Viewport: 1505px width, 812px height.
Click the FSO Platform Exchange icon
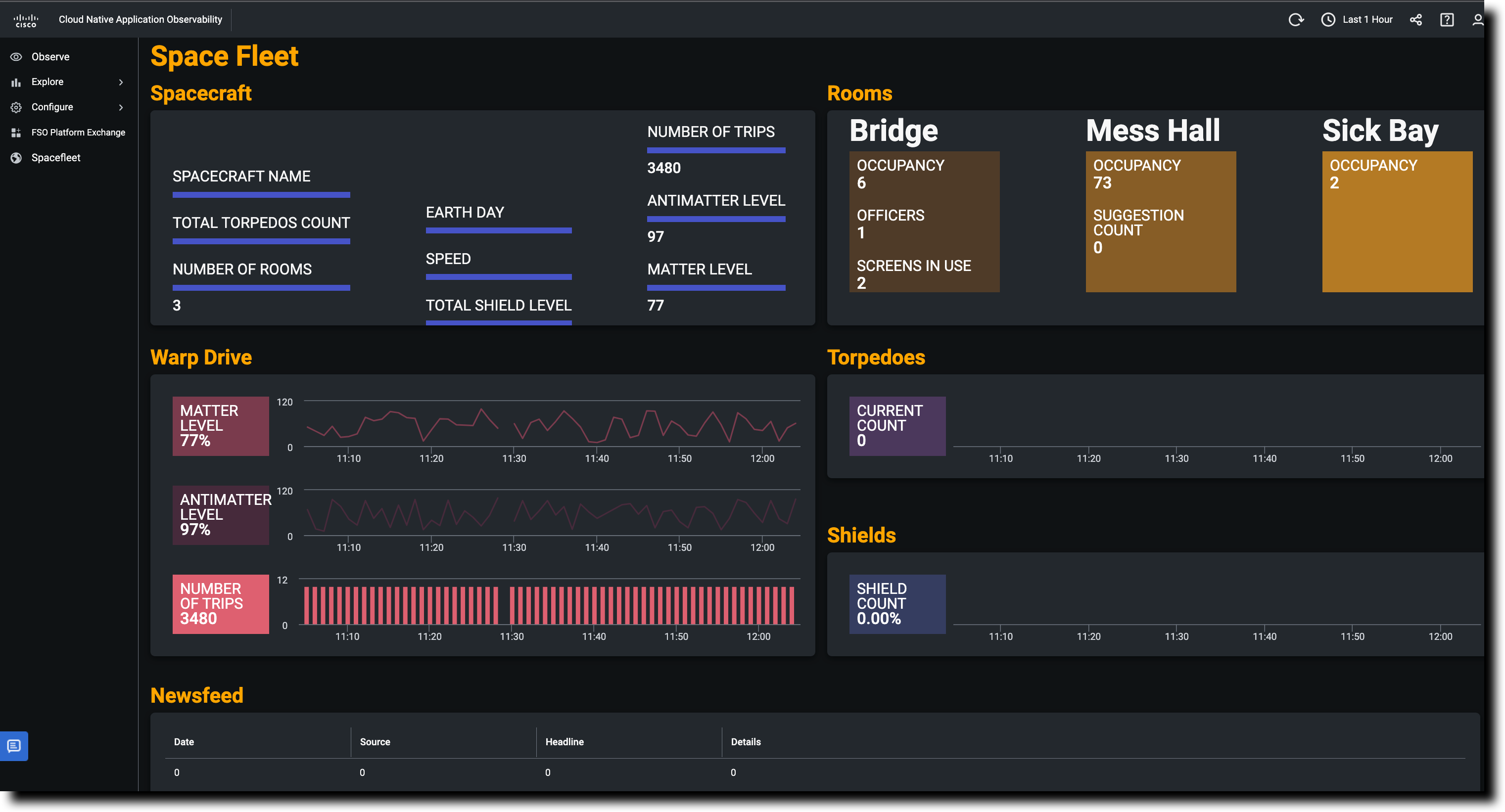16,133
